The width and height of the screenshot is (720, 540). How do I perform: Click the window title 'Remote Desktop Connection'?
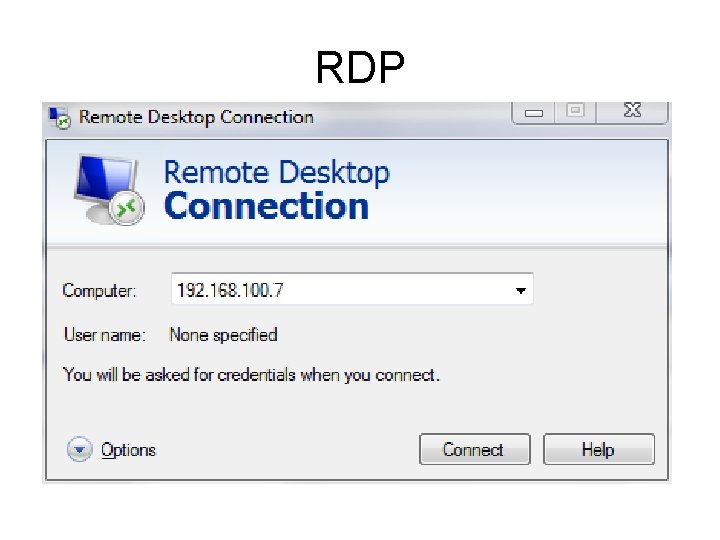point(196,118)
